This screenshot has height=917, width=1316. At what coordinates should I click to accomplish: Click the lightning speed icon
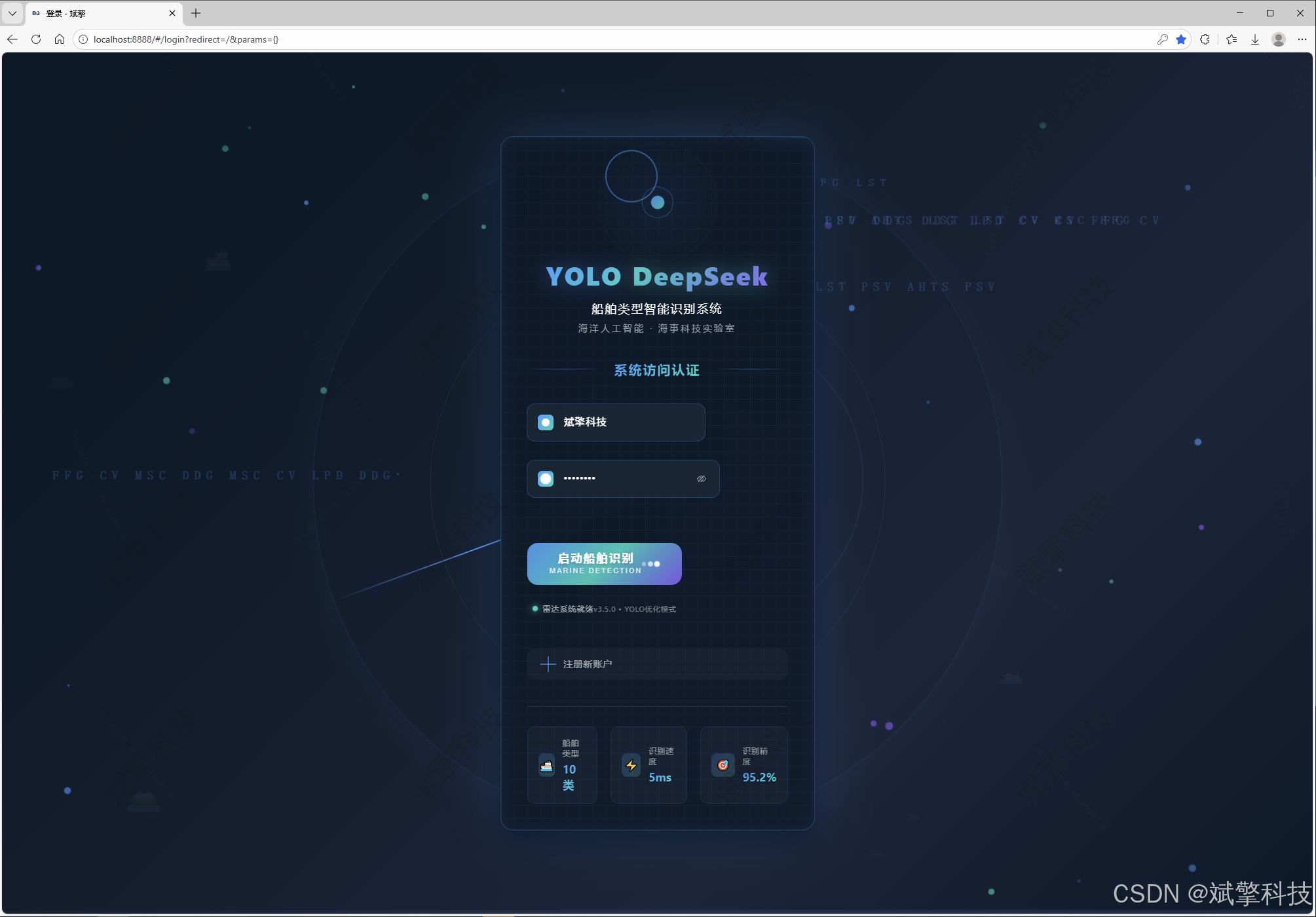click(x=631, y=765)
